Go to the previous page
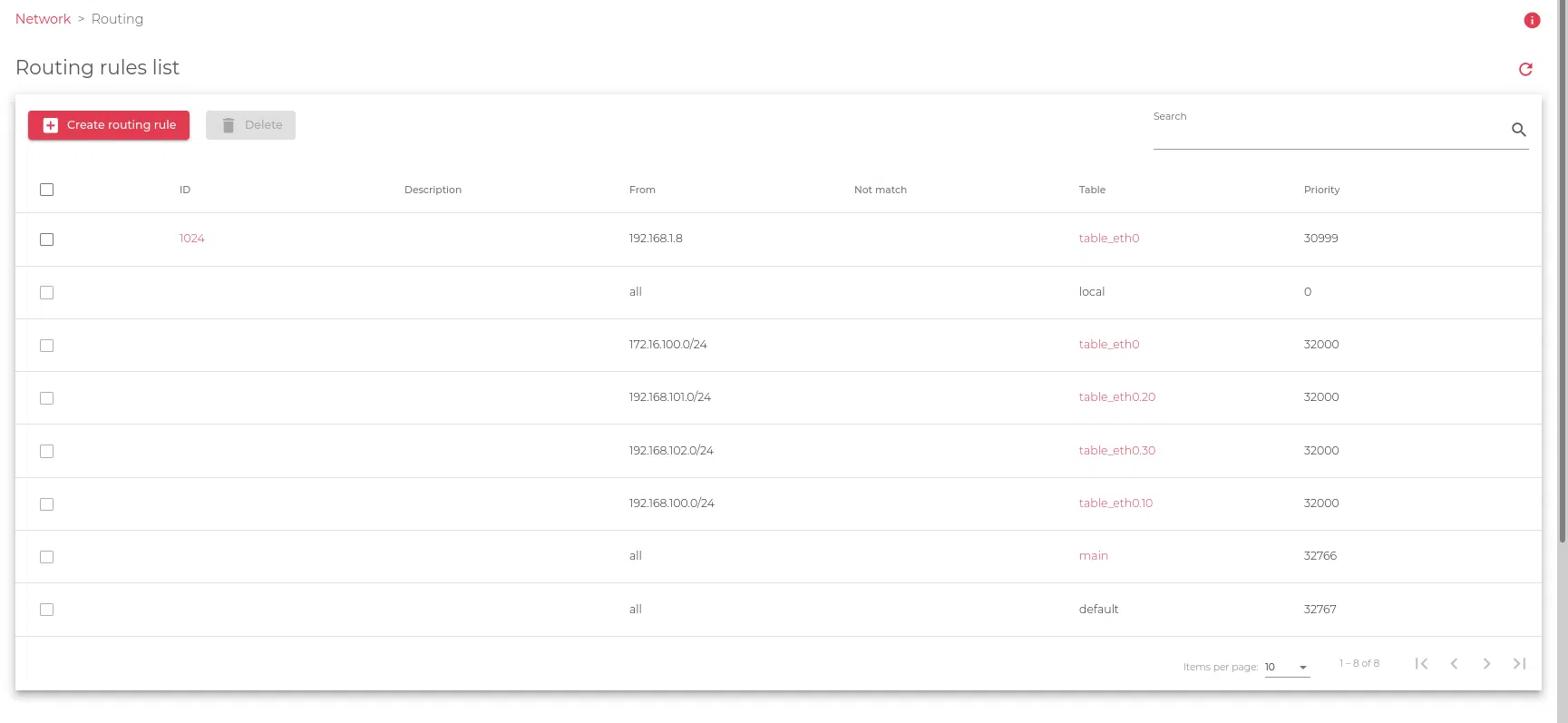Image resolution: width=1568 pixels, height=723 pixels. pos(1454,664)
